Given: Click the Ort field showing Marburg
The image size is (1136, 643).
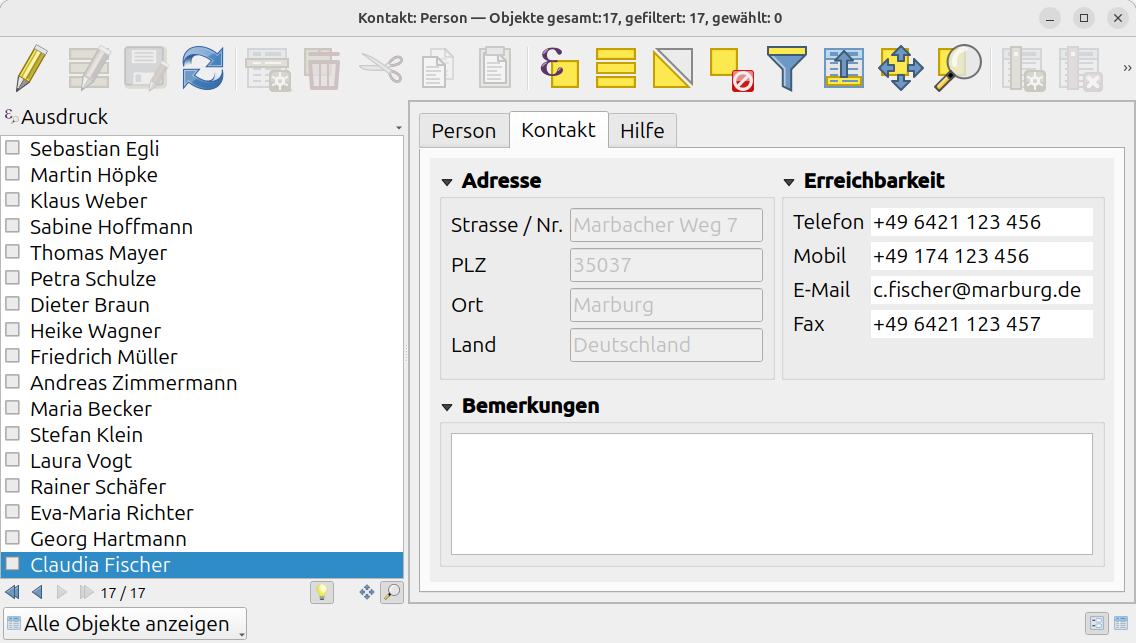Looking at the screenshot, I should tap(666, 305).
